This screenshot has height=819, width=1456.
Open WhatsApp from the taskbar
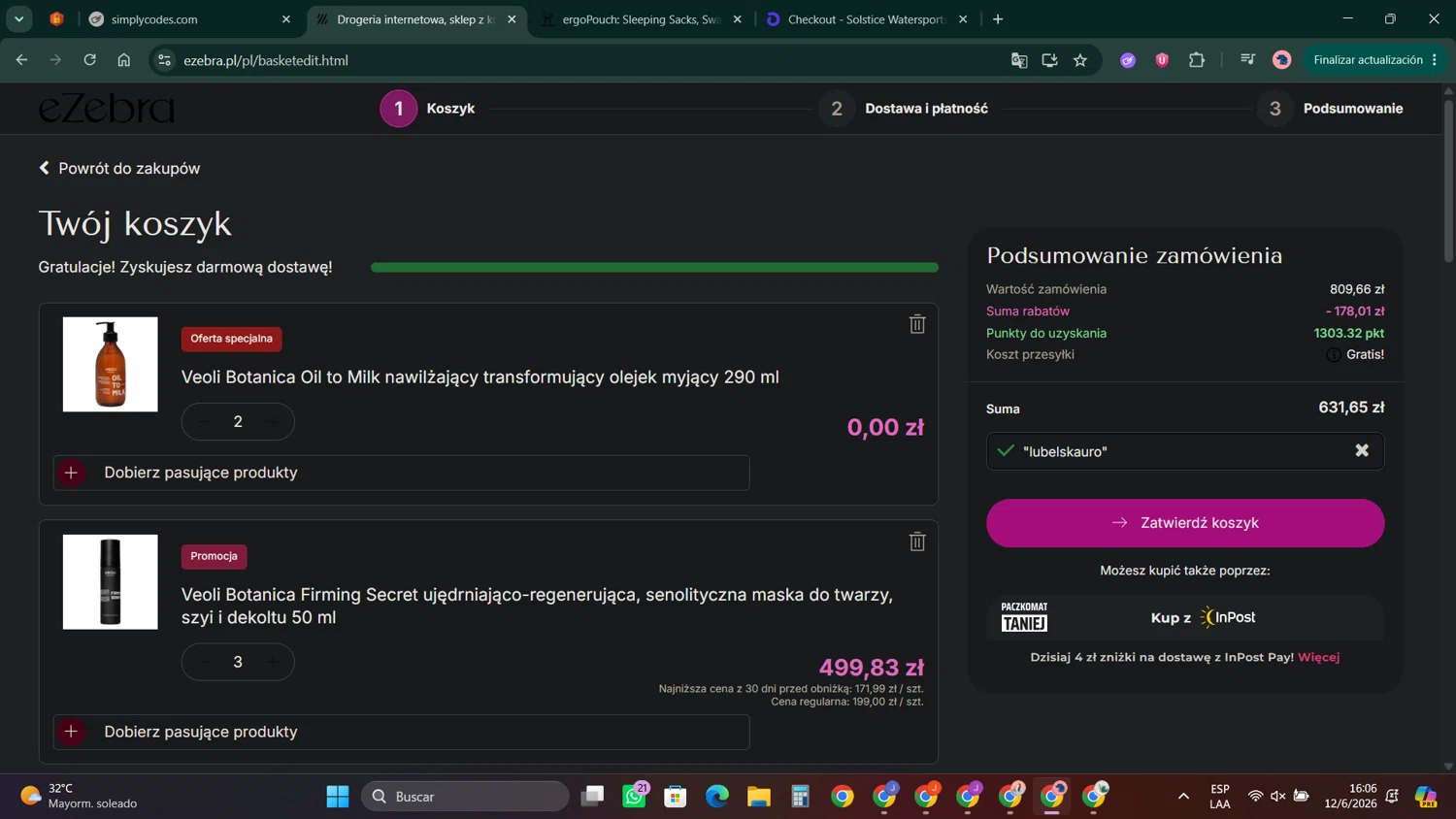pyautogui.click(x=635, y=797)
